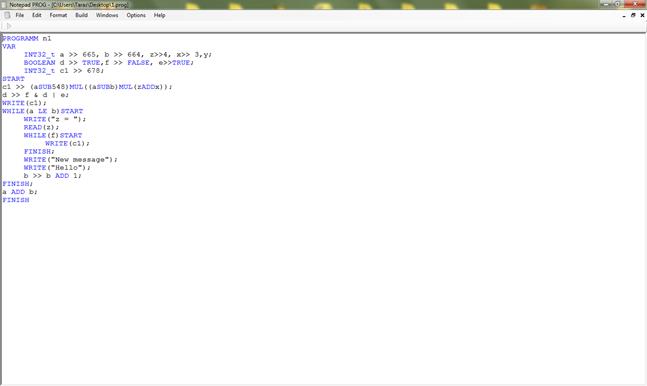Image resolution: width=647 pixels, height=386 pixels.
Task: Open the Format menu
Action: [x=58, y=15]
